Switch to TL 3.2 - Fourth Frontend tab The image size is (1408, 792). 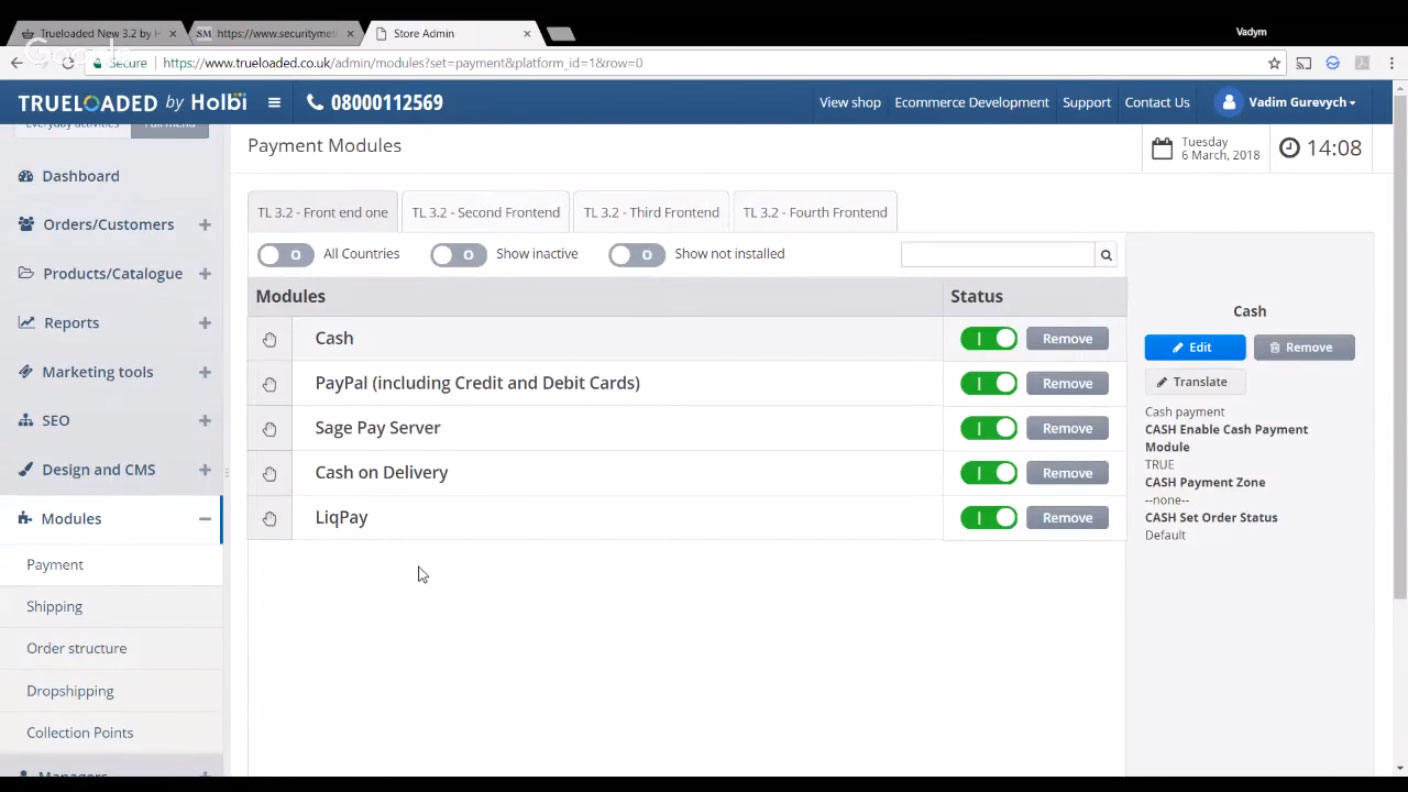click(x=815, y=212)
